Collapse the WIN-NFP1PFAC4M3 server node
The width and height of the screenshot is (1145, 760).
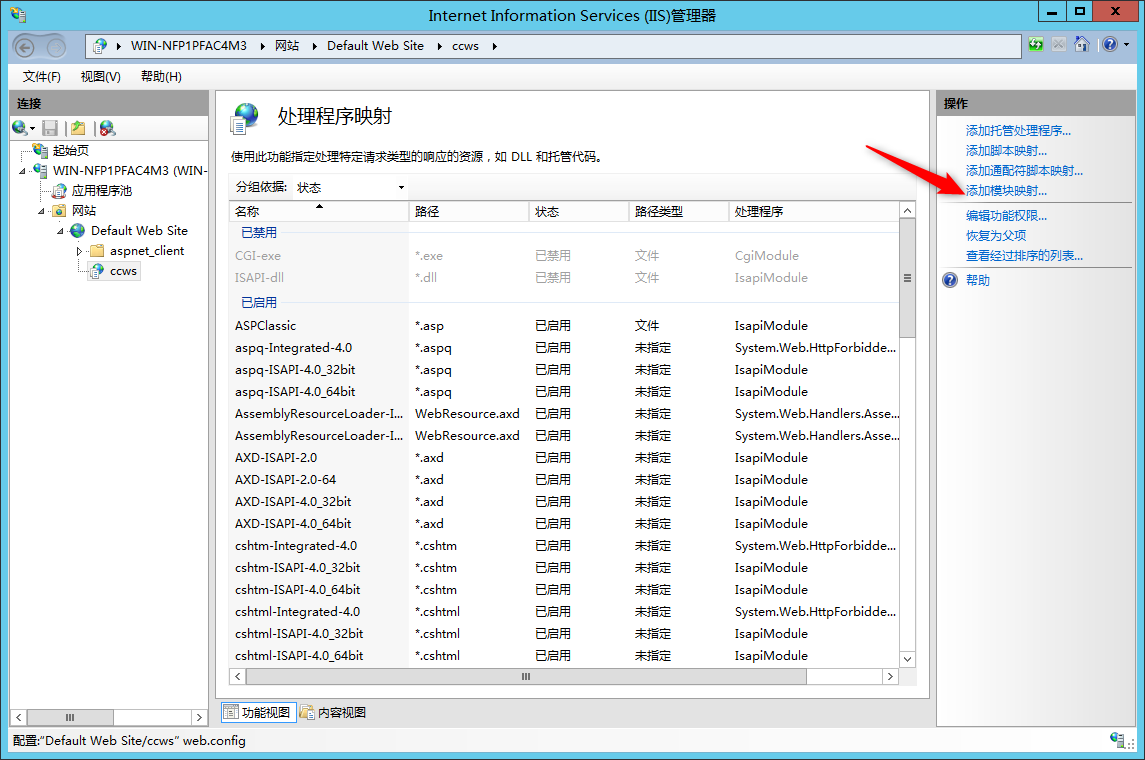point(23,171)
